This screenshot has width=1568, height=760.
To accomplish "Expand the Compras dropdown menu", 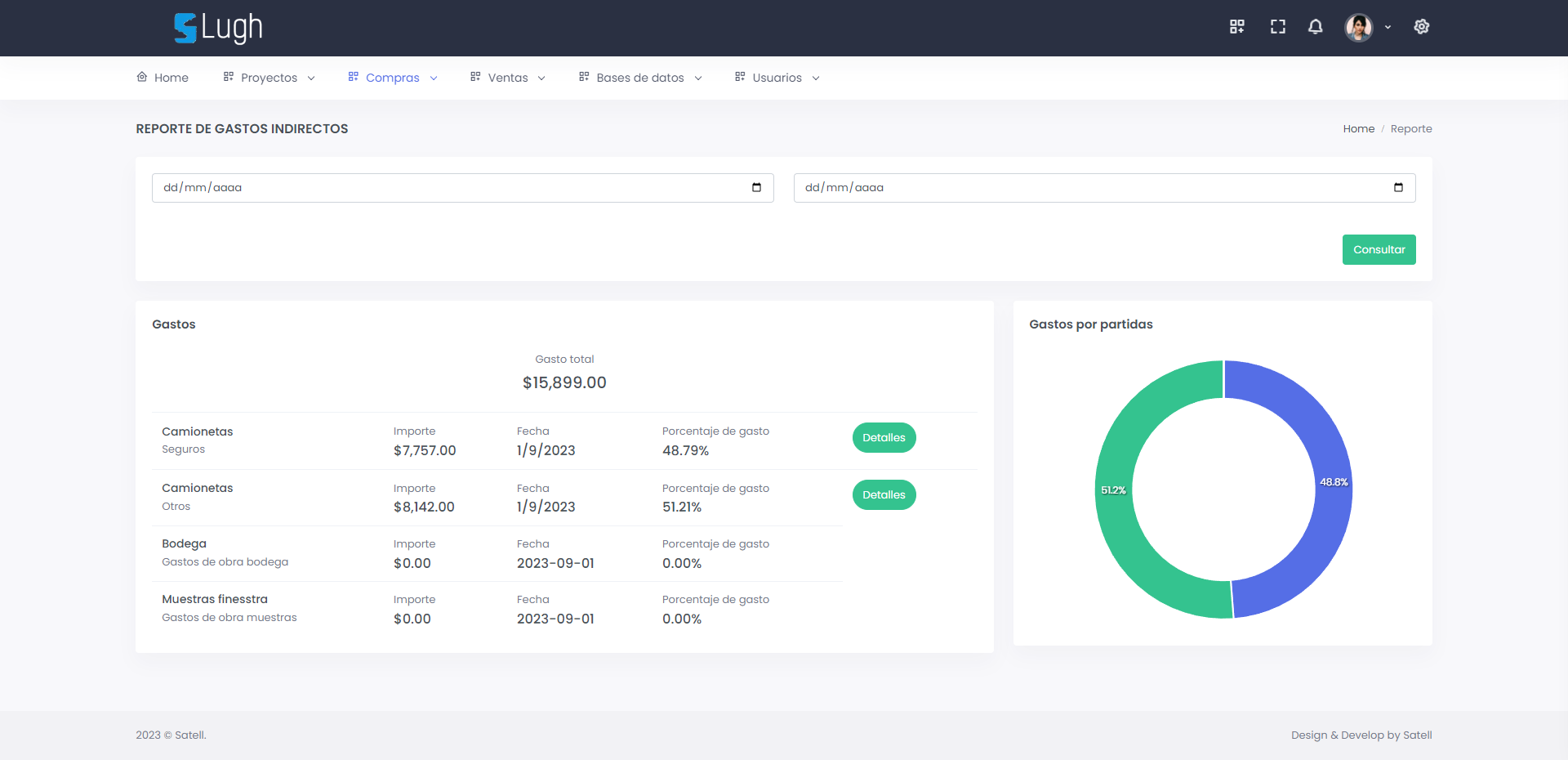I will [393, 78].
